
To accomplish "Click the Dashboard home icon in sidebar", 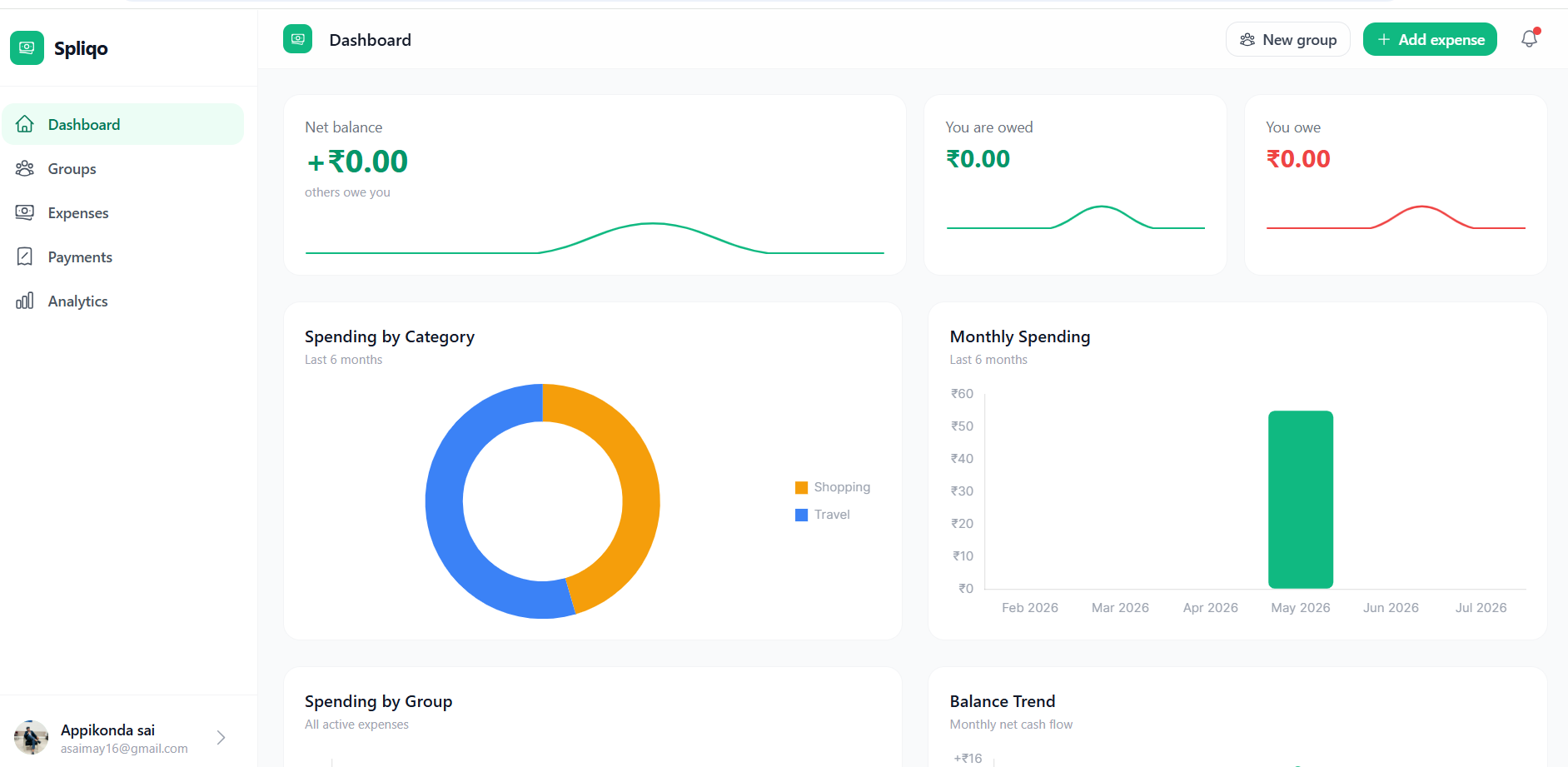I will [25, 124].
